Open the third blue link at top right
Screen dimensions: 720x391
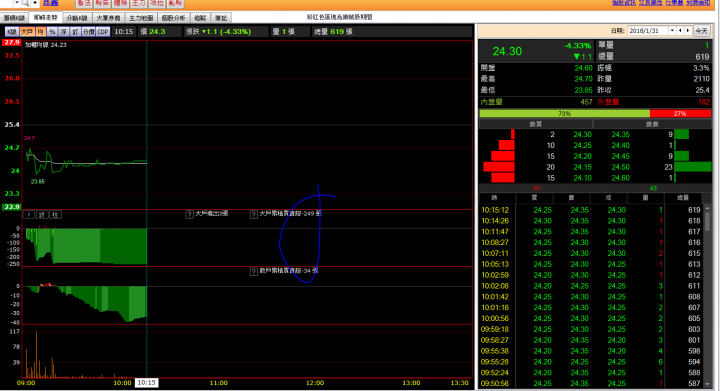(x=674, y=3)
